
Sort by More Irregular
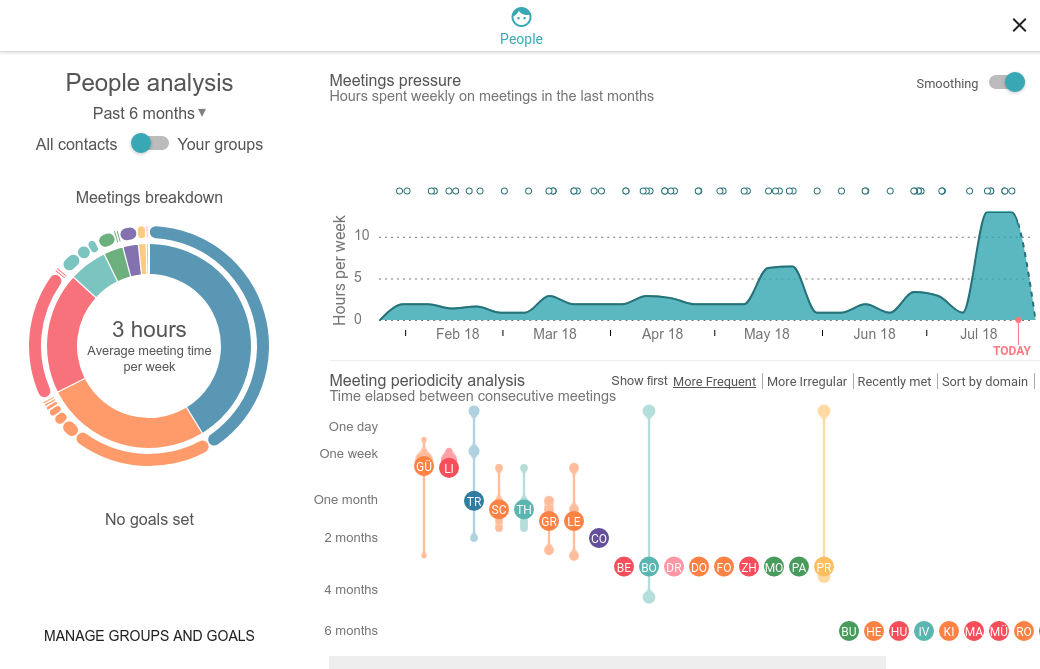[807, 381]
